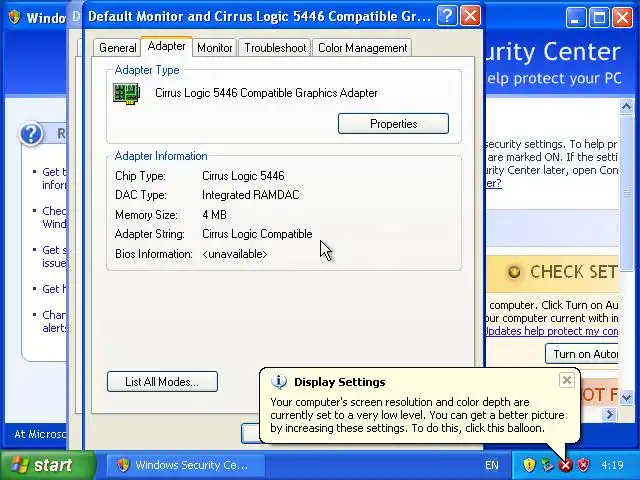Click the graphics adapter card icon
Image resolution: width=640 pixels, height=480 pixels.
[127, 94]
